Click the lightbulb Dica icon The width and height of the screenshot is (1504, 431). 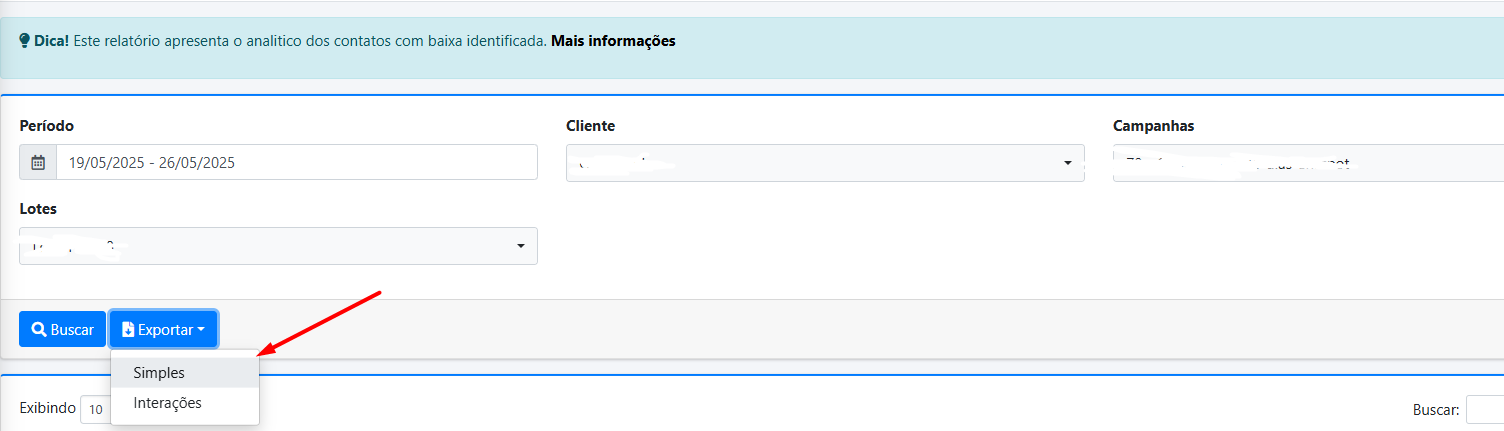click(x=24, y=42)
